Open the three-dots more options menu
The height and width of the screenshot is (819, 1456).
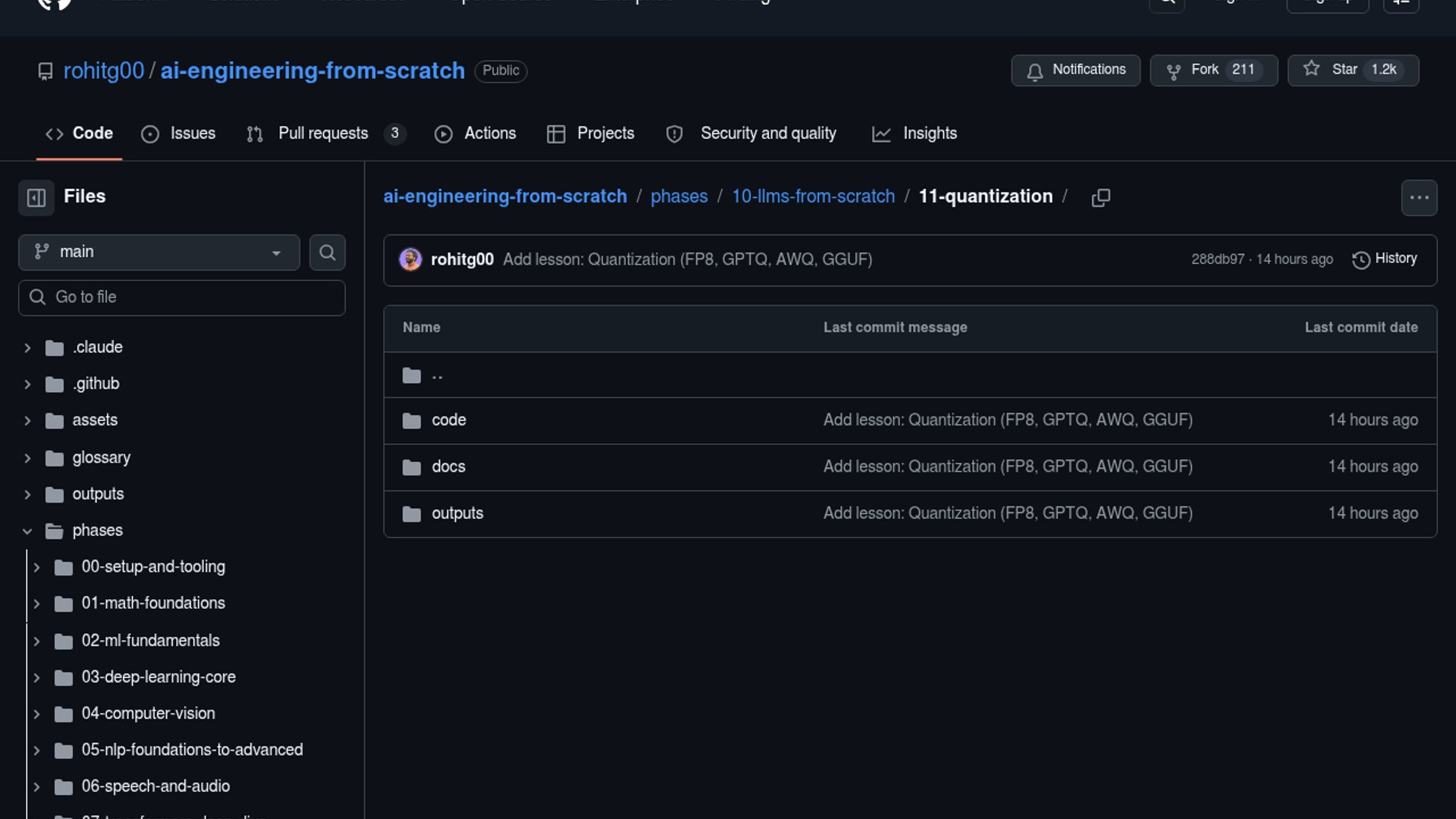tap(1419, 198)
